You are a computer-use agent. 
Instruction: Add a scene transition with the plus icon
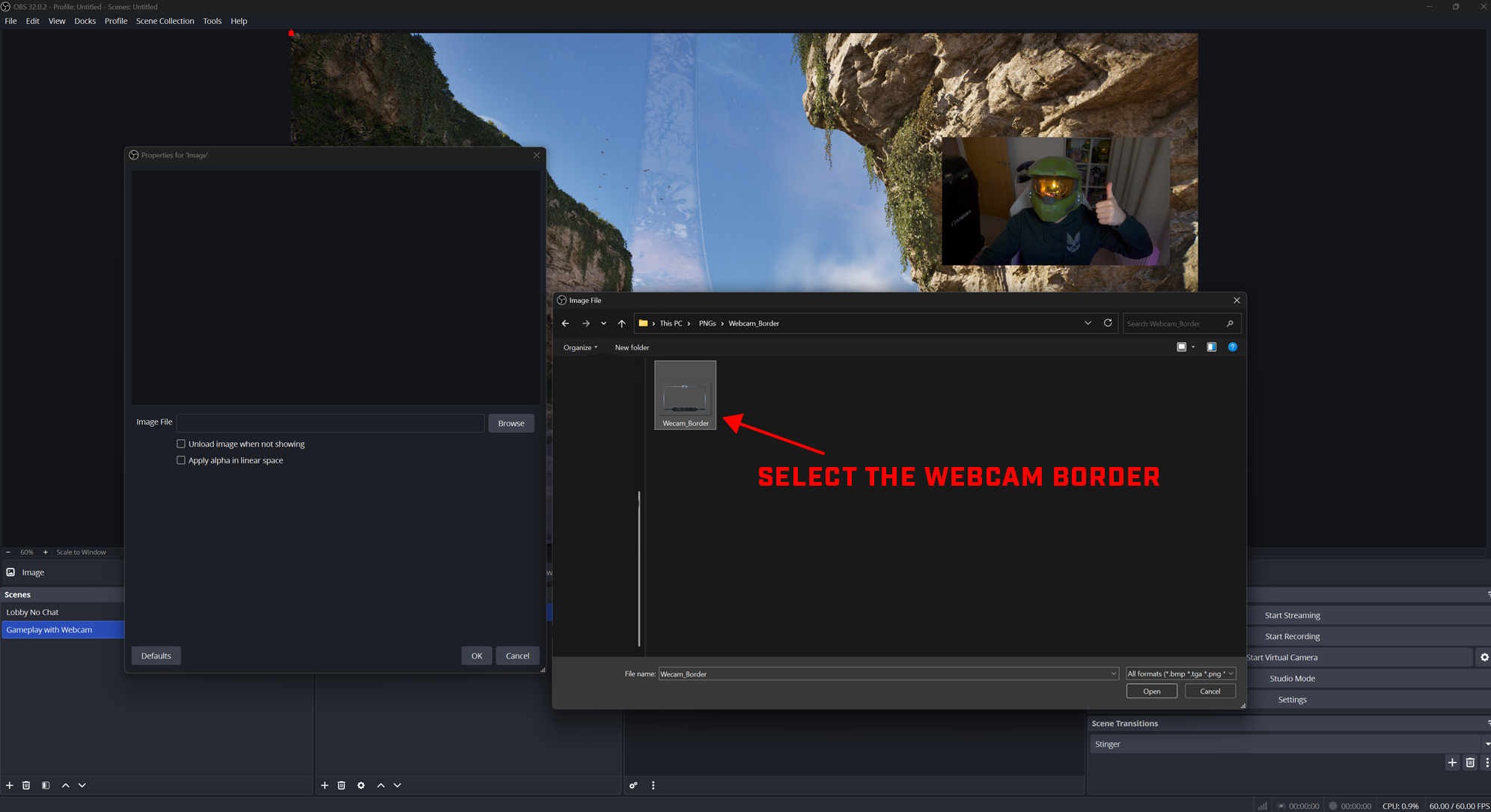(1452, 763)
